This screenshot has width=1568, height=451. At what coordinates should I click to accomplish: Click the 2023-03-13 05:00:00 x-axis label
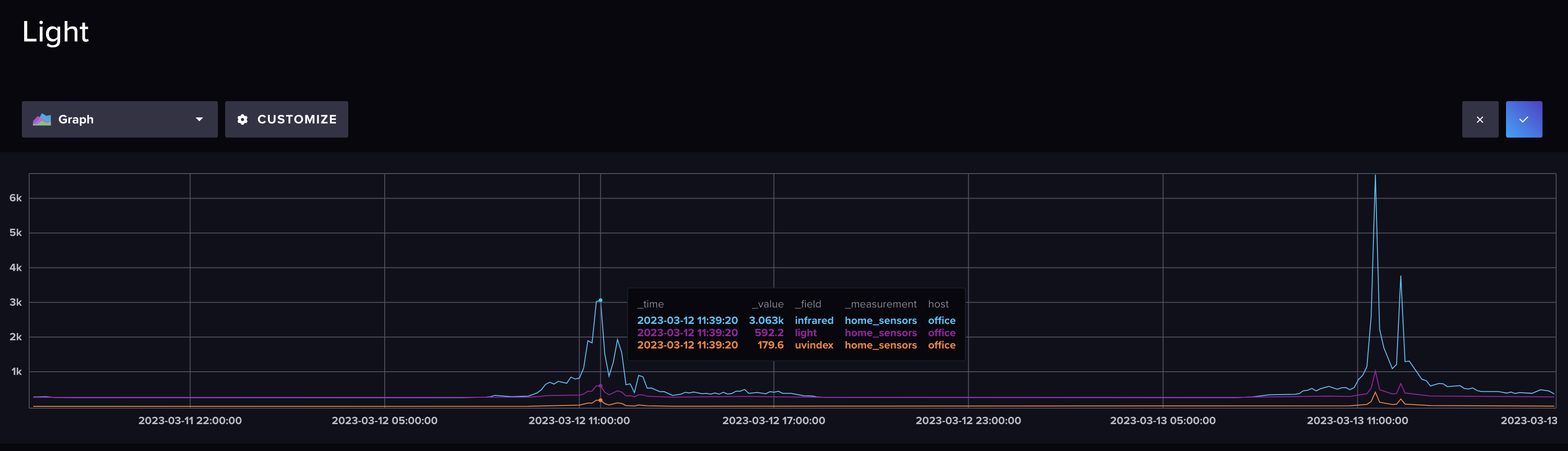[x=1163, y=420]
